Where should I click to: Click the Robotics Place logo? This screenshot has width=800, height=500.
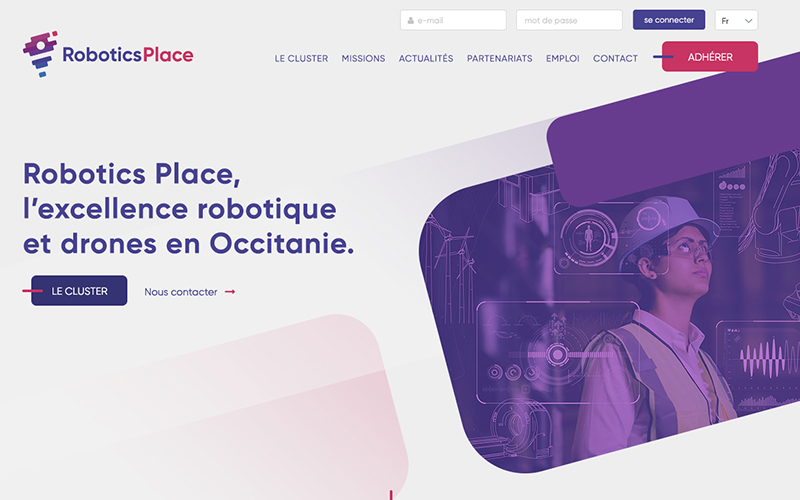point(108,54)
